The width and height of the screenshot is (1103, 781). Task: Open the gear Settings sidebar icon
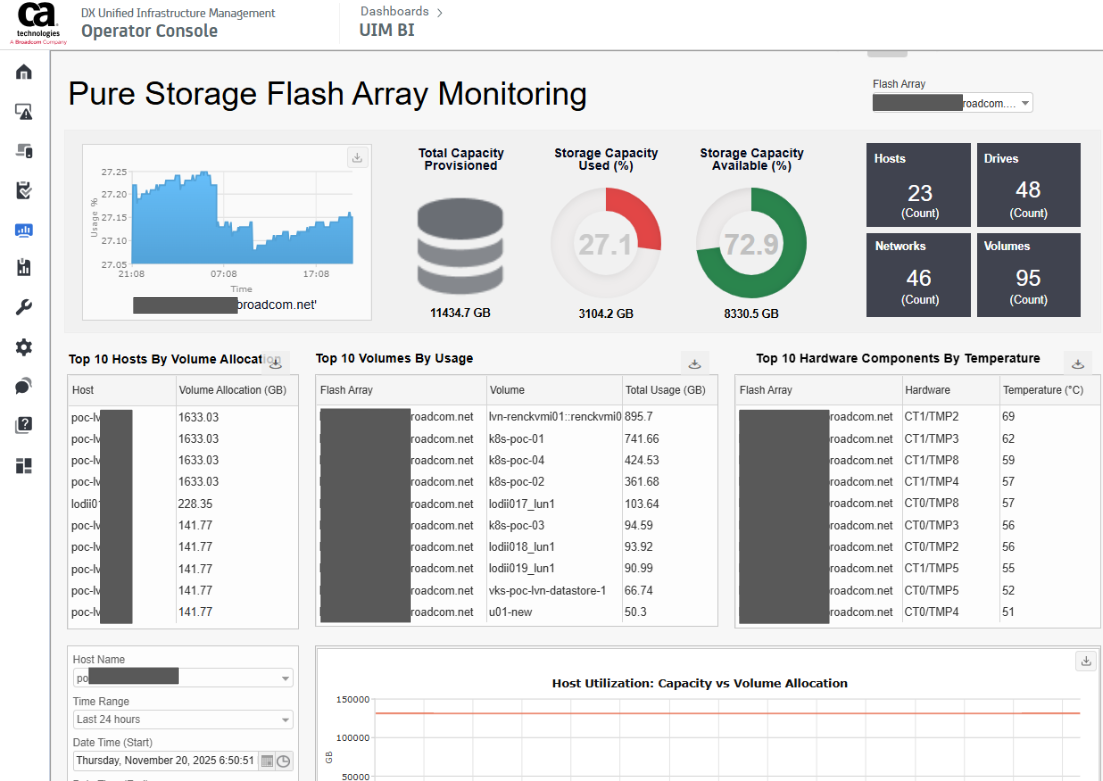tap(24, 347)
